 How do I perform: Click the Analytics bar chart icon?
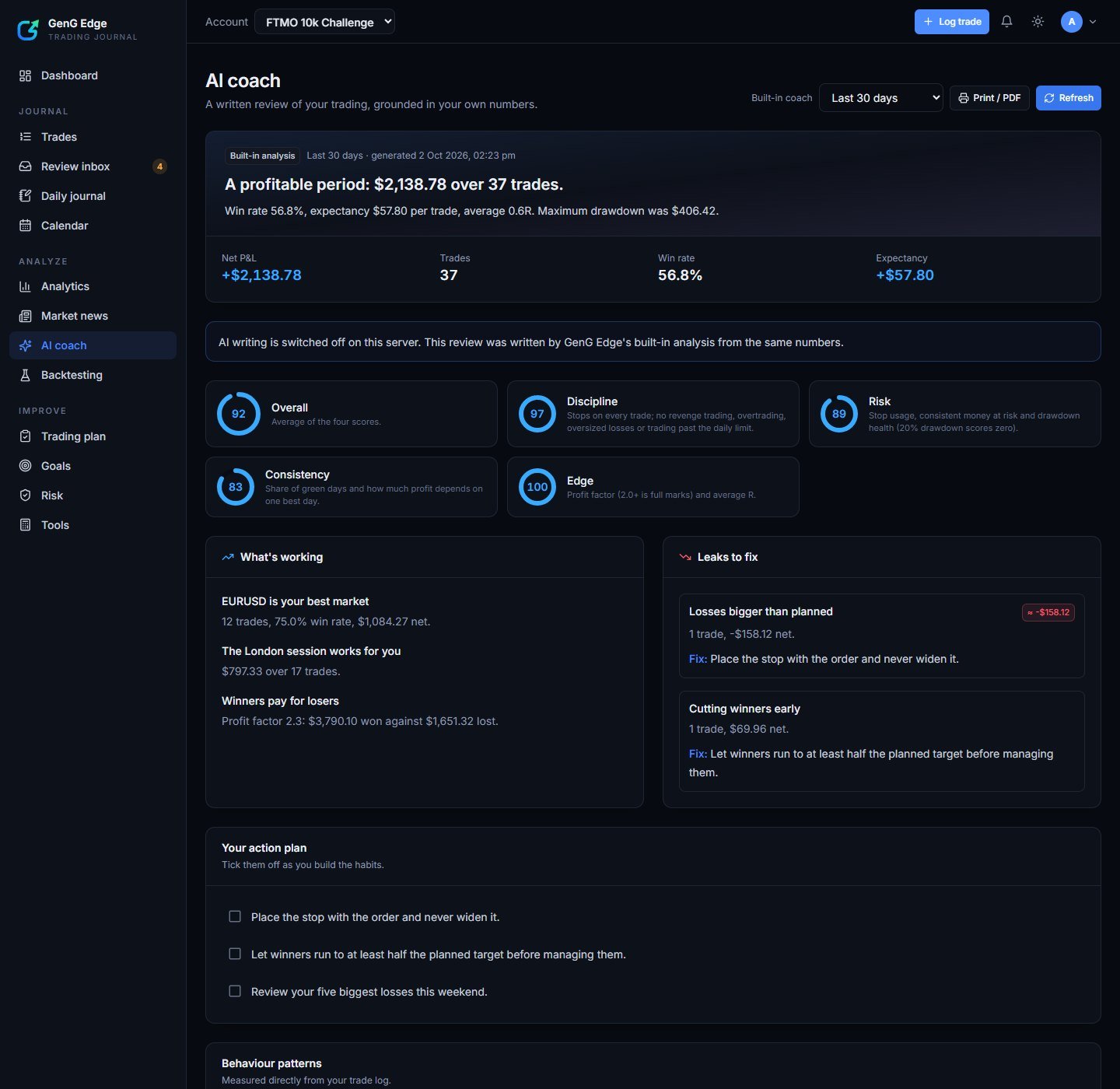tap(25, 286)
